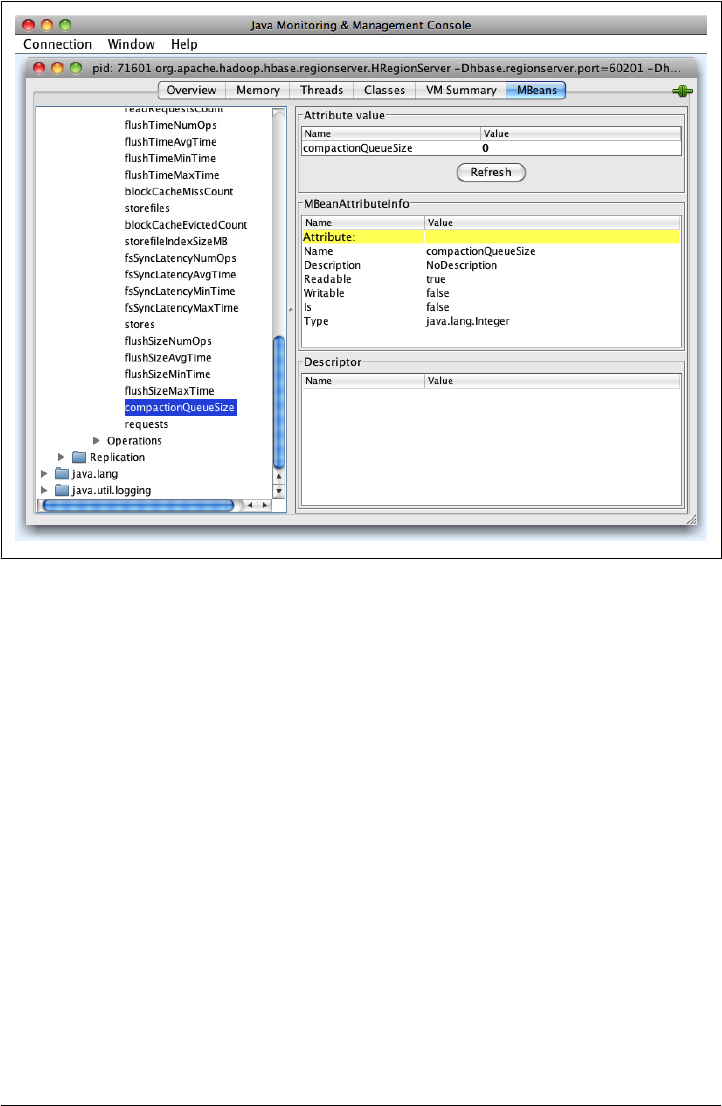The image size is (722, 1106).
Task: Click the horizontal scrollbar right arrow
Action: click(x=264, y=505)
